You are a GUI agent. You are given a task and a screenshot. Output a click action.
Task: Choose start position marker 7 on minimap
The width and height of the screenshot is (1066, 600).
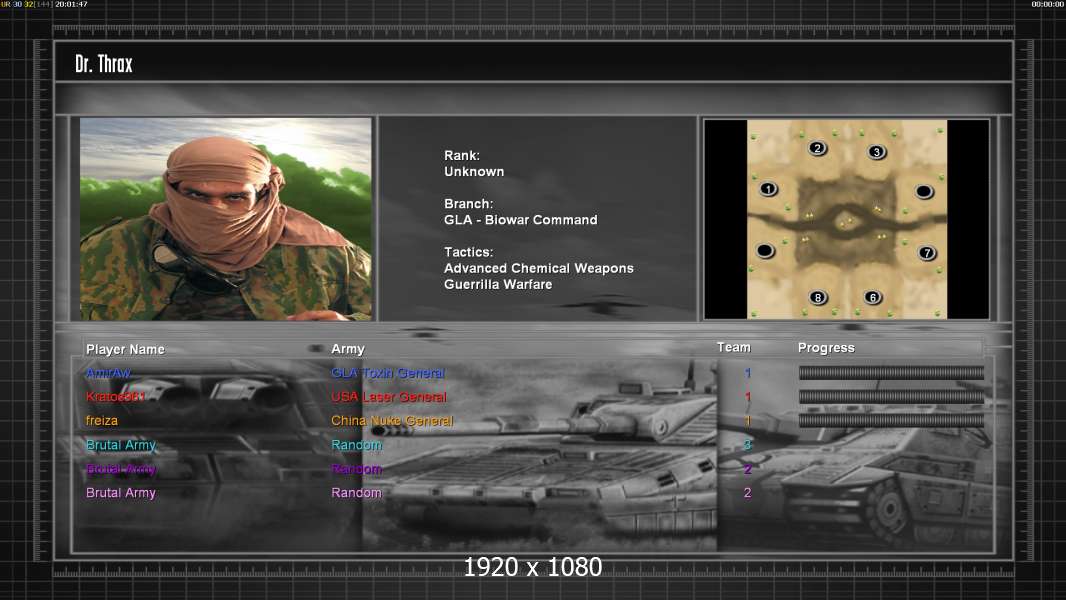pyautogui.click(x=927, y=253)
